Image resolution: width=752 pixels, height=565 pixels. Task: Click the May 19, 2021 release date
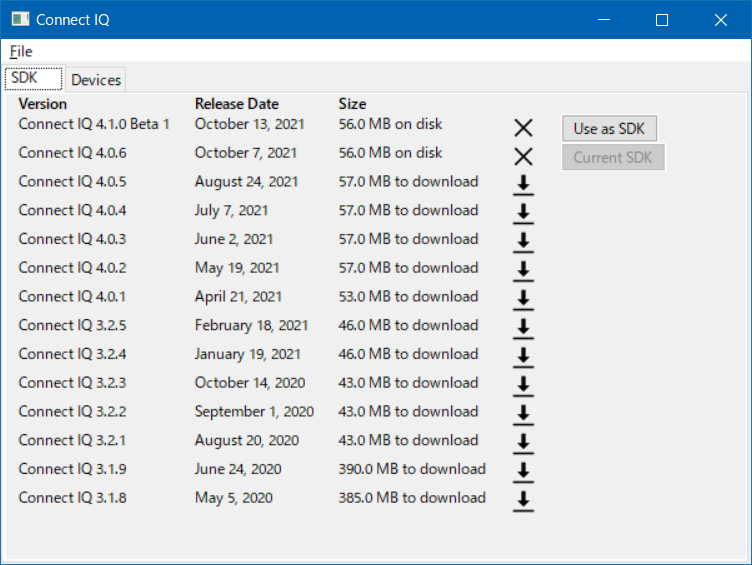(237, 268)
